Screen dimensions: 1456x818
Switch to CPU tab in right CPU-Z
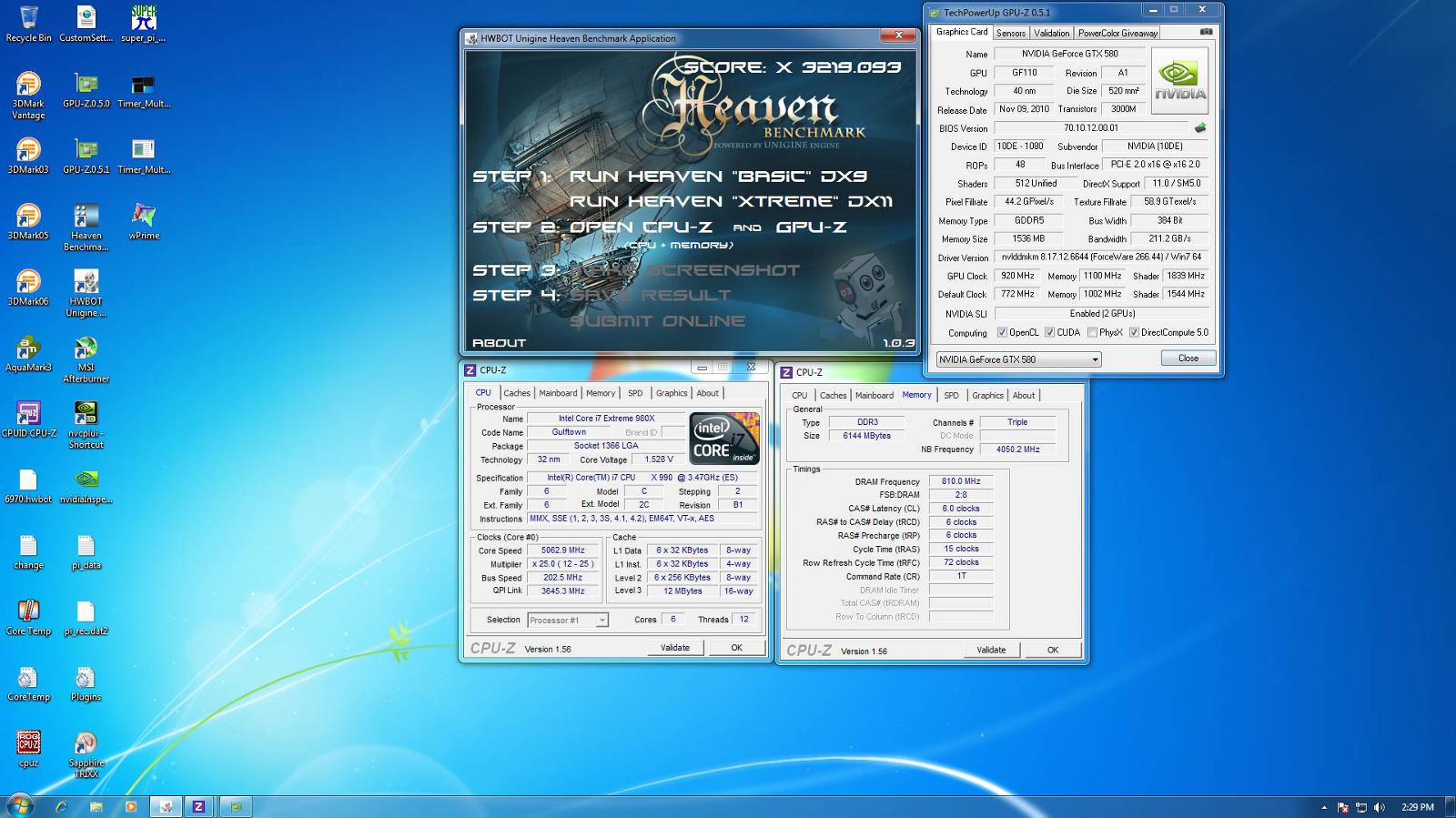(799, 395)
